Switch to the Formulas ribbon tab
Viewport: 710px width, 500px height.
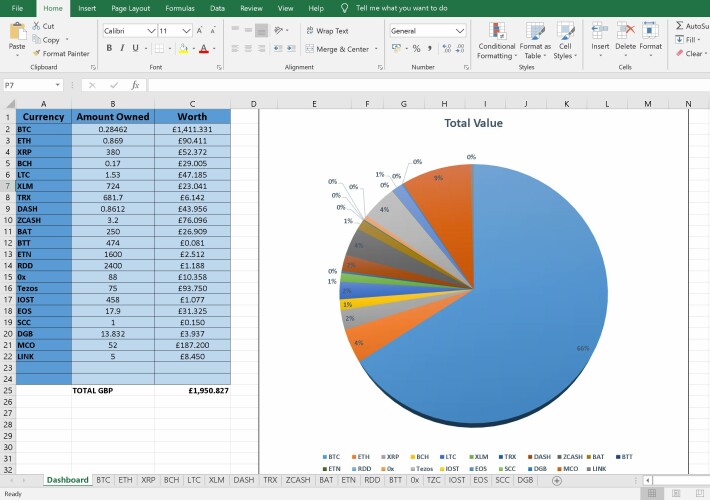pos(180,8)
